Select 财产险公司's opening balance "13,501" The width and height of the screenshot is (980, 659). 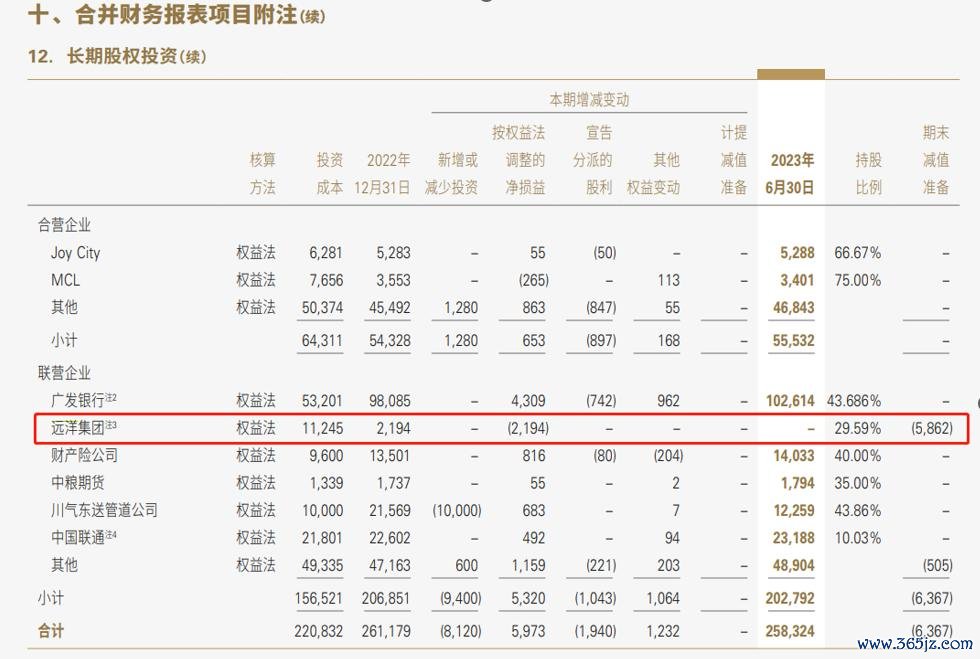click(390, 456)
